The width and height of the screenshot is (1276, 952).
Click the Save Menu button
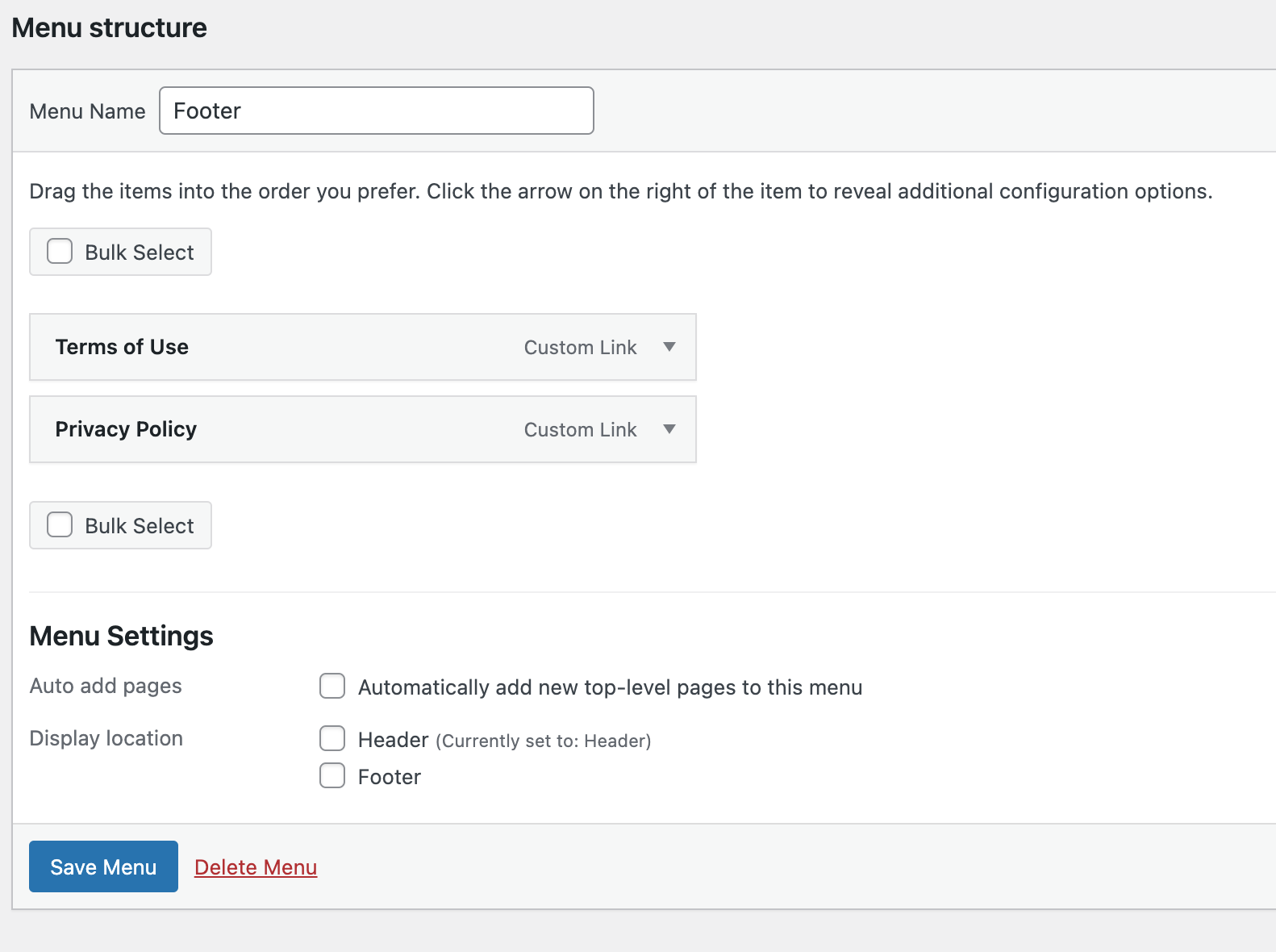[103, 866]
